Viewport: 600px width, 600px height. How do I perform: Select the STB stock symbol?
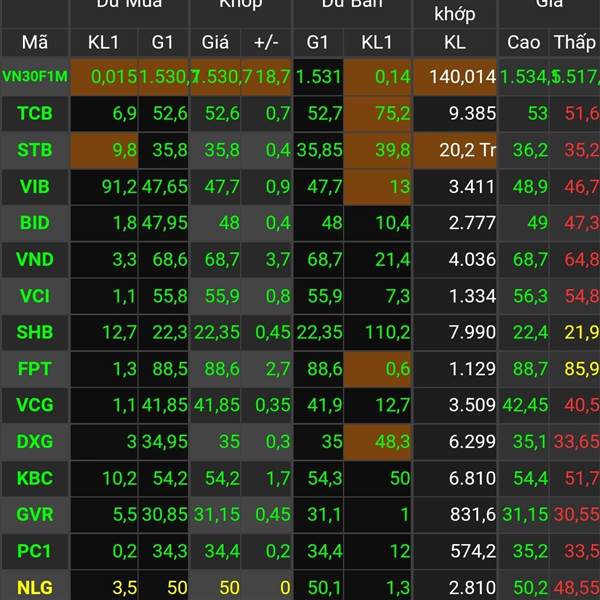(35, 150)
